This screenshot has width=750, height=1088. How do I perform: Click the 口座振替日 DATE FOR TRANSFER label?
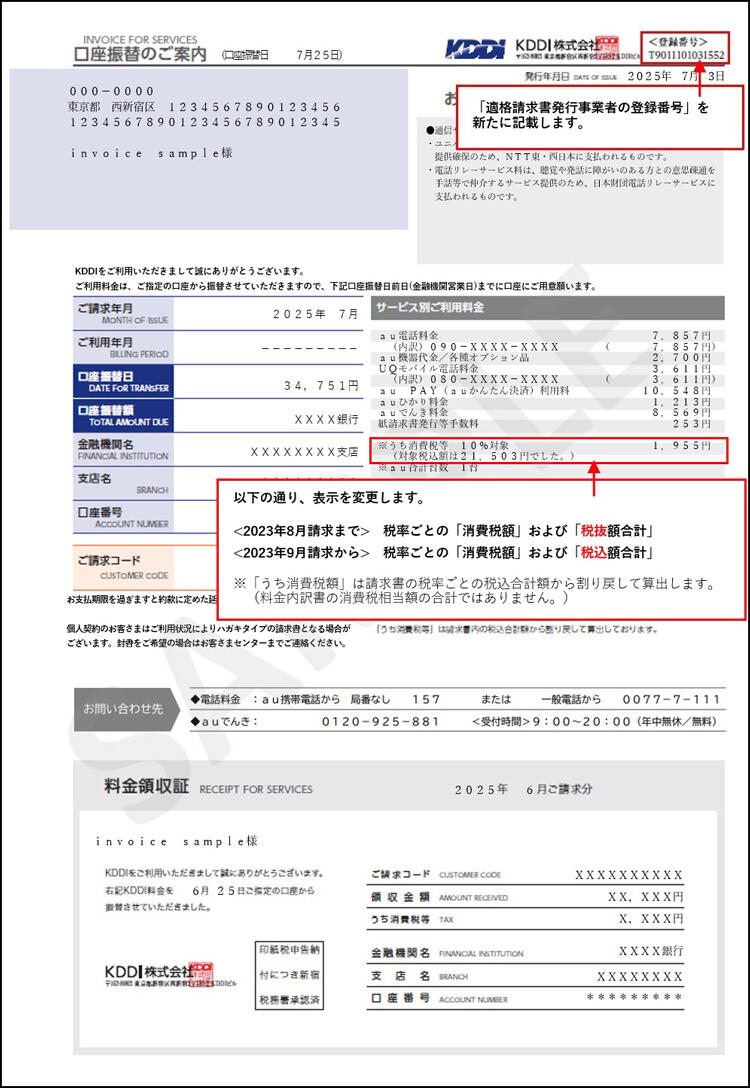[x=123, y=382]
